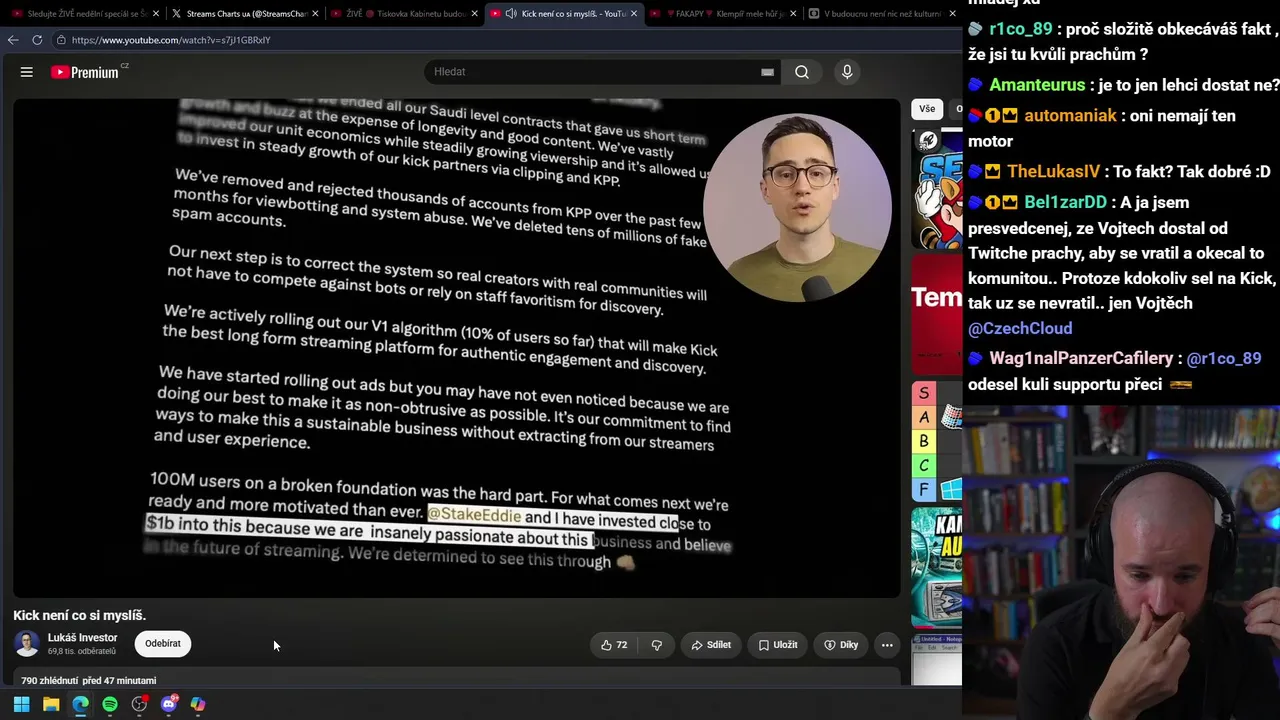The height and width of the screenshot is (720, 1280).
Task: Like the video with thumbs up
Action: 614,645
